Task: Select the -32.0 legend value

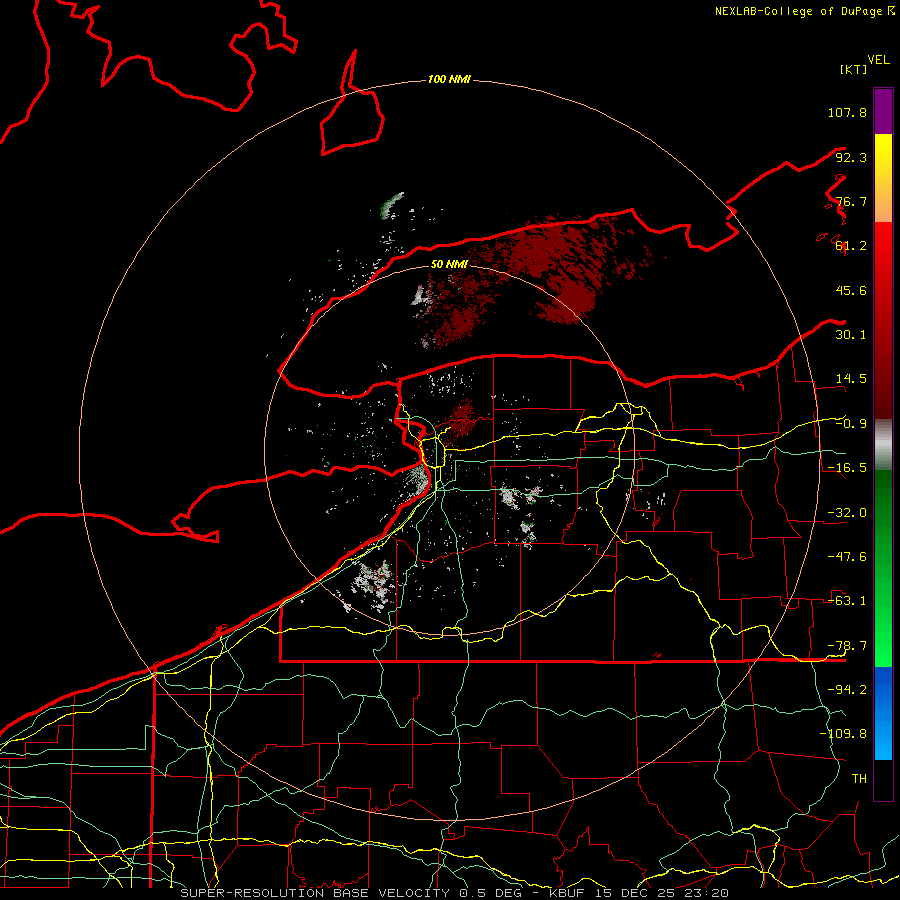Action: (x=847, y=513)
